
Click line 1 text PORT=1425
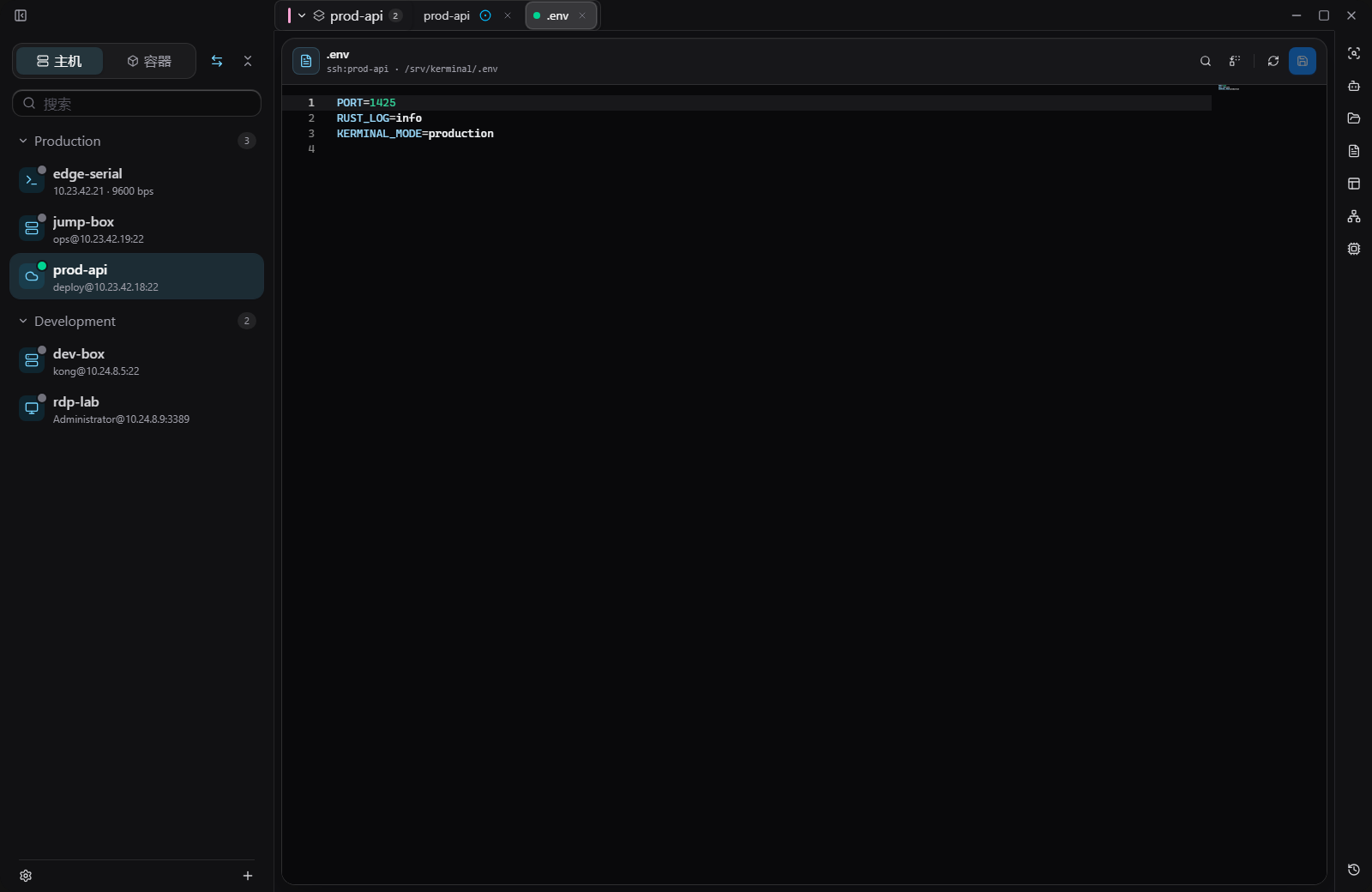pos(366,103)
